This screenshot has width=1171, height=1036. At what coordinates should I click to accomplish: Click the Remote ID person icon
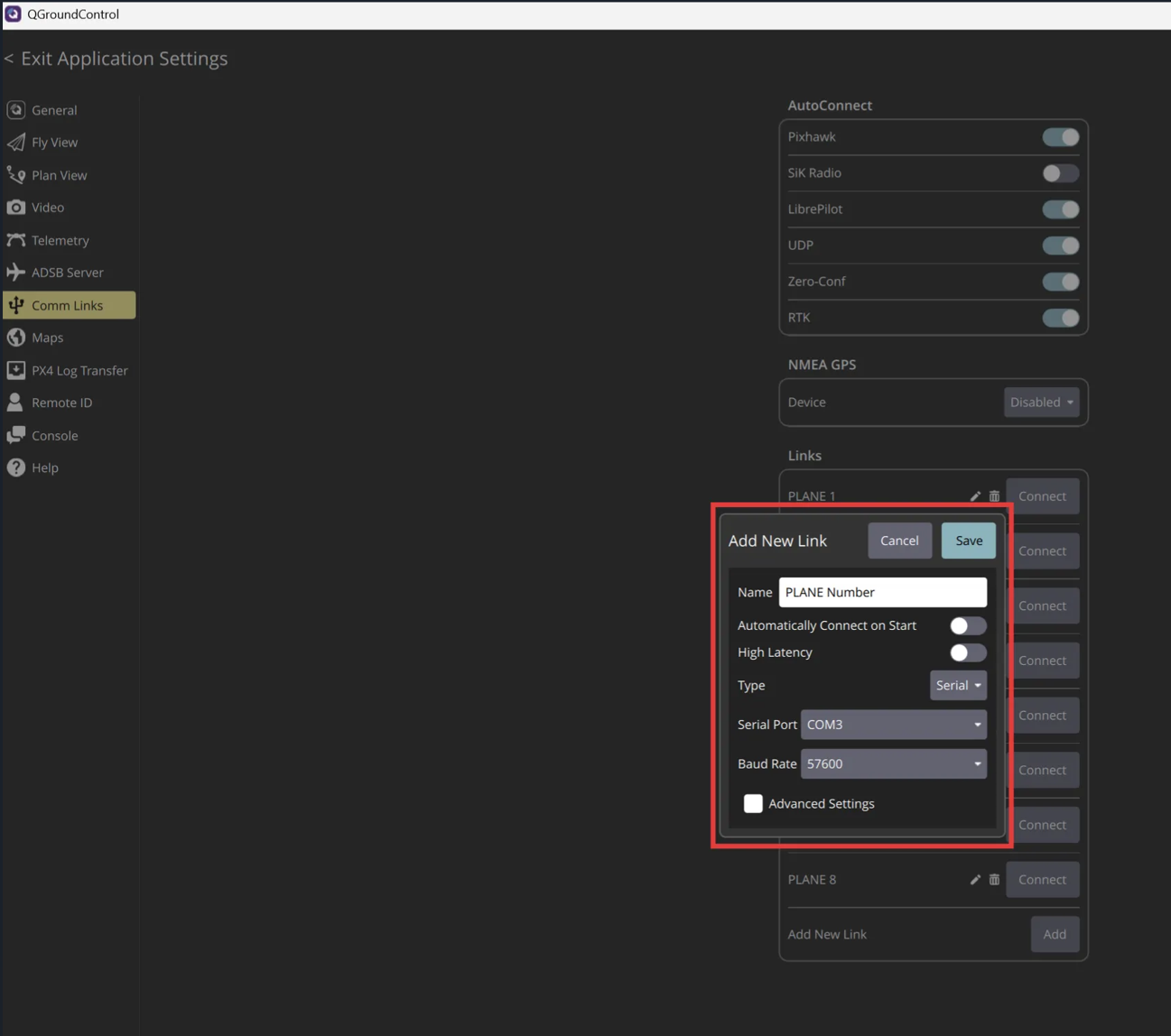[x=15, y=402]
